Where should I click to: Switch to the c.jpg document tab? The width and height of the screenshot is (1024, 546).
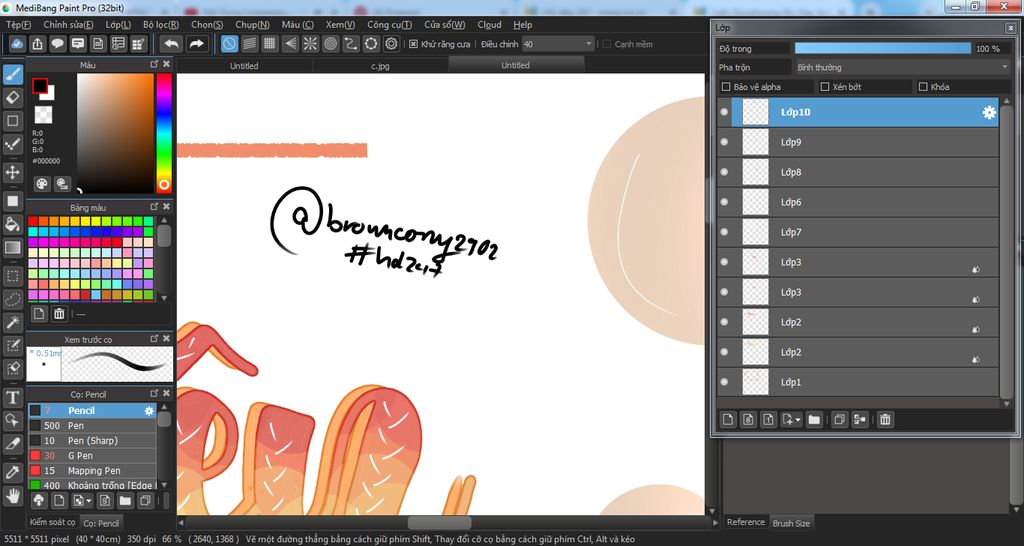tap(380, 65)
